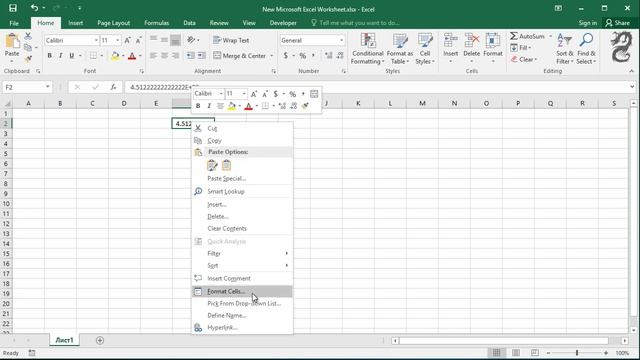Open mini toolbar font size dropdown
Screen dimensions: 640x360
244,94
